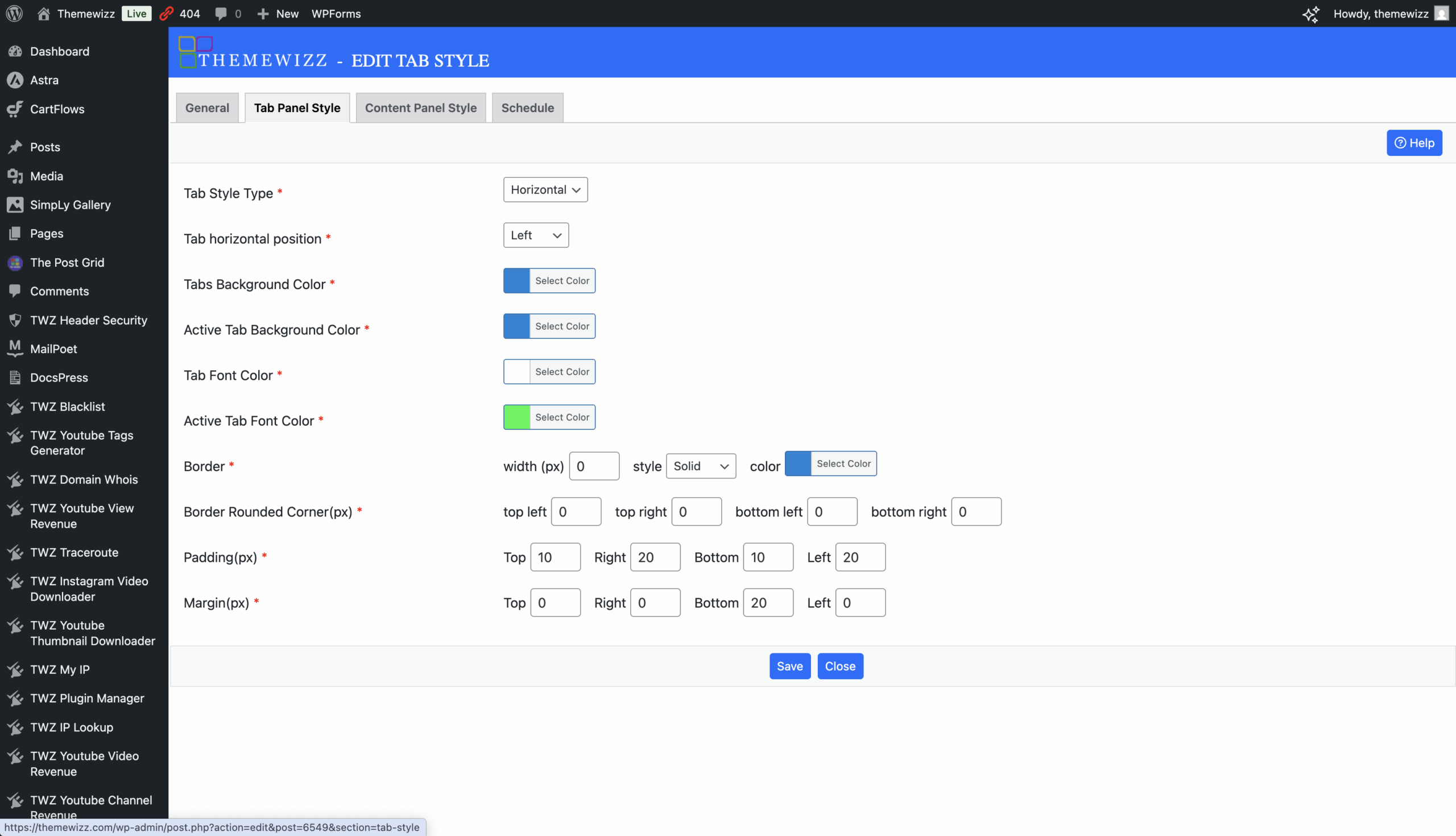Click the bottom right rounded corner field
Viewport: 1456px width, 836px height.
[x=976, y=511]
